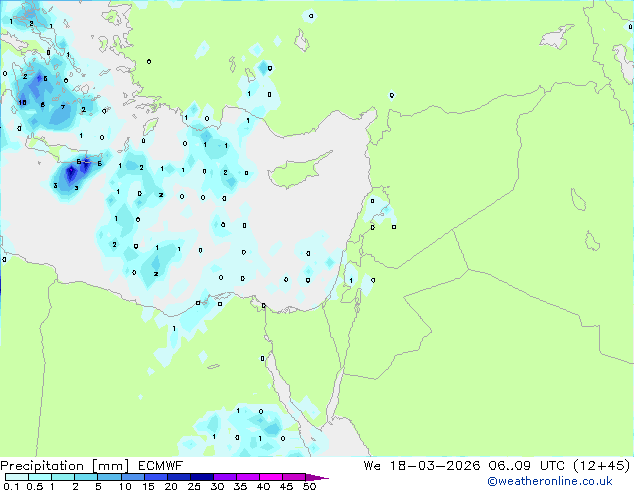Click the '0.1' legend scale label
634x490 pixels.
tap(11, 486)
